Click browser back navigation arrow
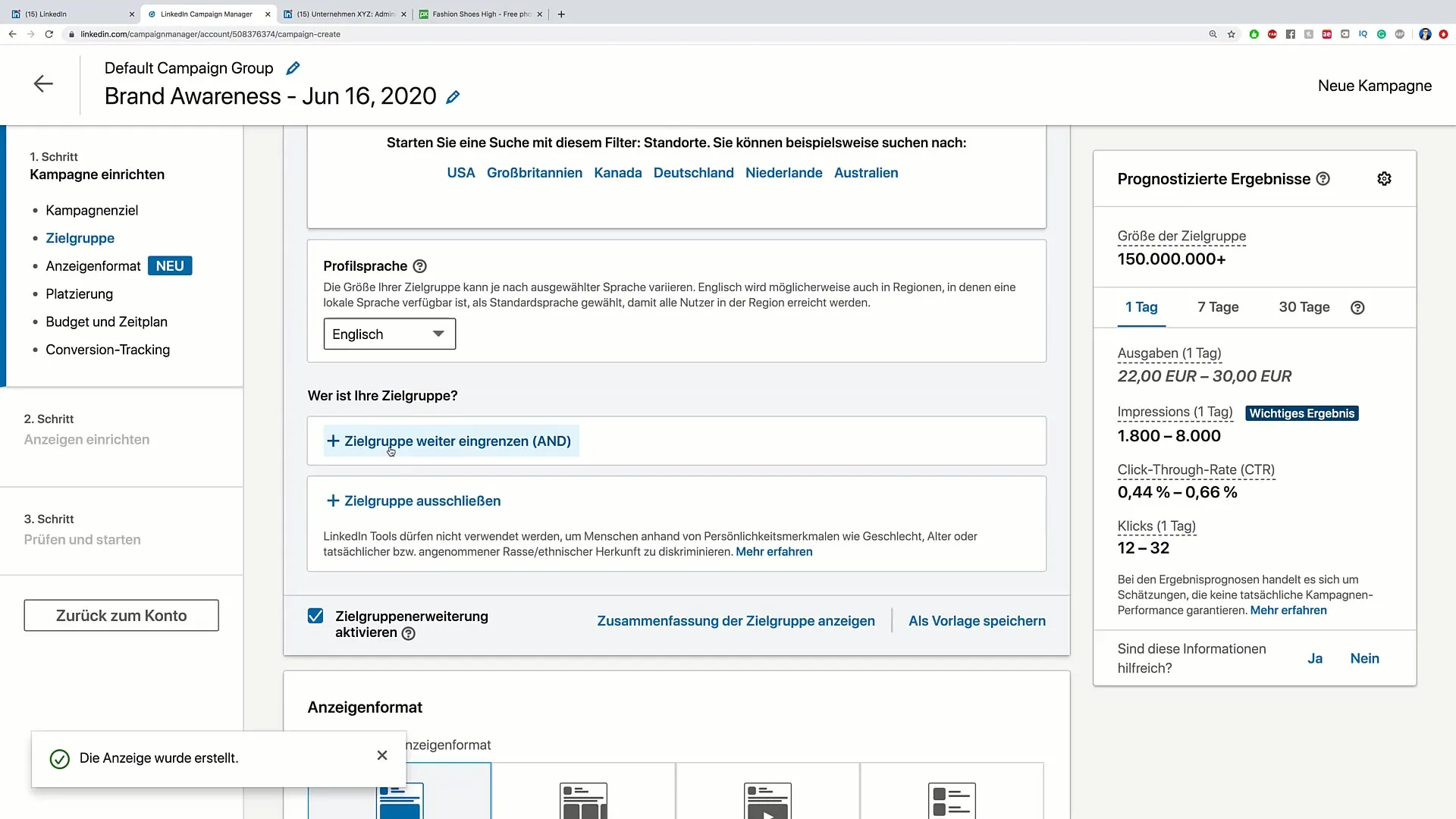This screenshot has height=819, width=1456. pos(12,34)
